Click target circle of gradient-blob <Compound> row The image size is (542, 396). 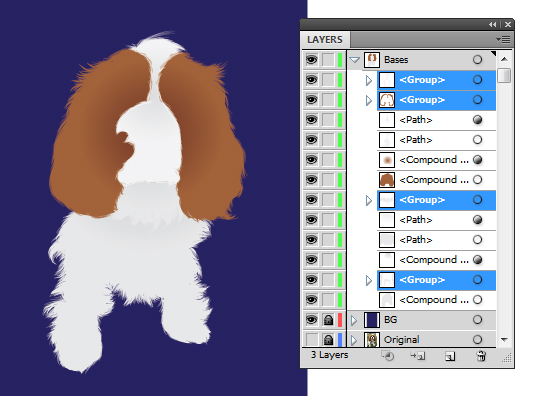pyautogui.click(x=477, y=160)
